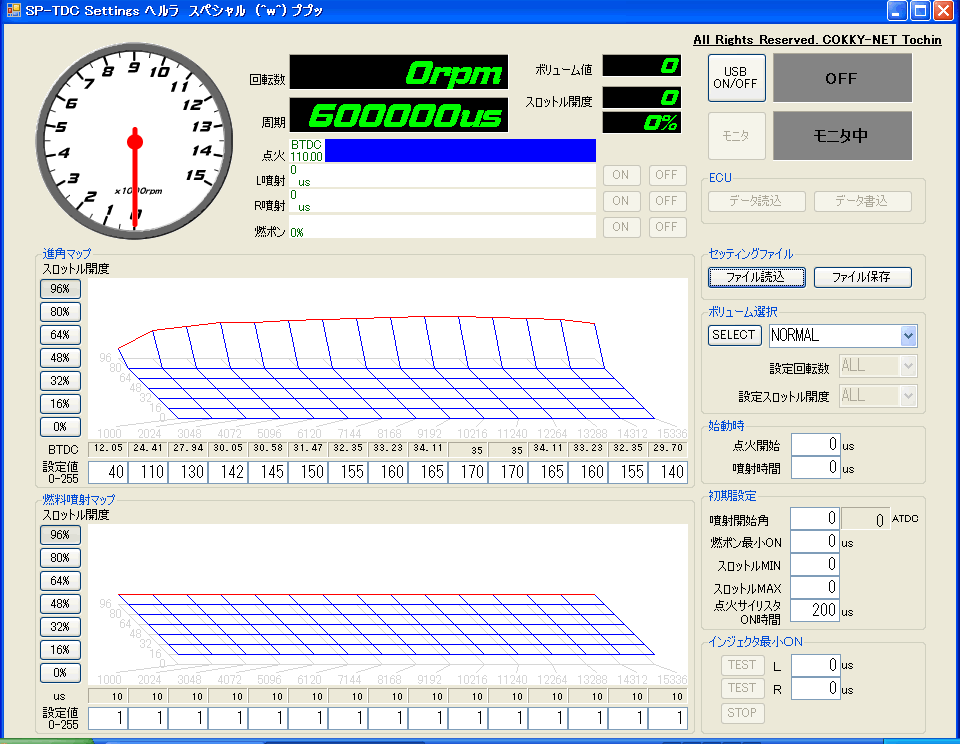Screen dimensions: 960x744
Task: Turn ON the 燃ポン fuel pump
Action: click(621, 227)
